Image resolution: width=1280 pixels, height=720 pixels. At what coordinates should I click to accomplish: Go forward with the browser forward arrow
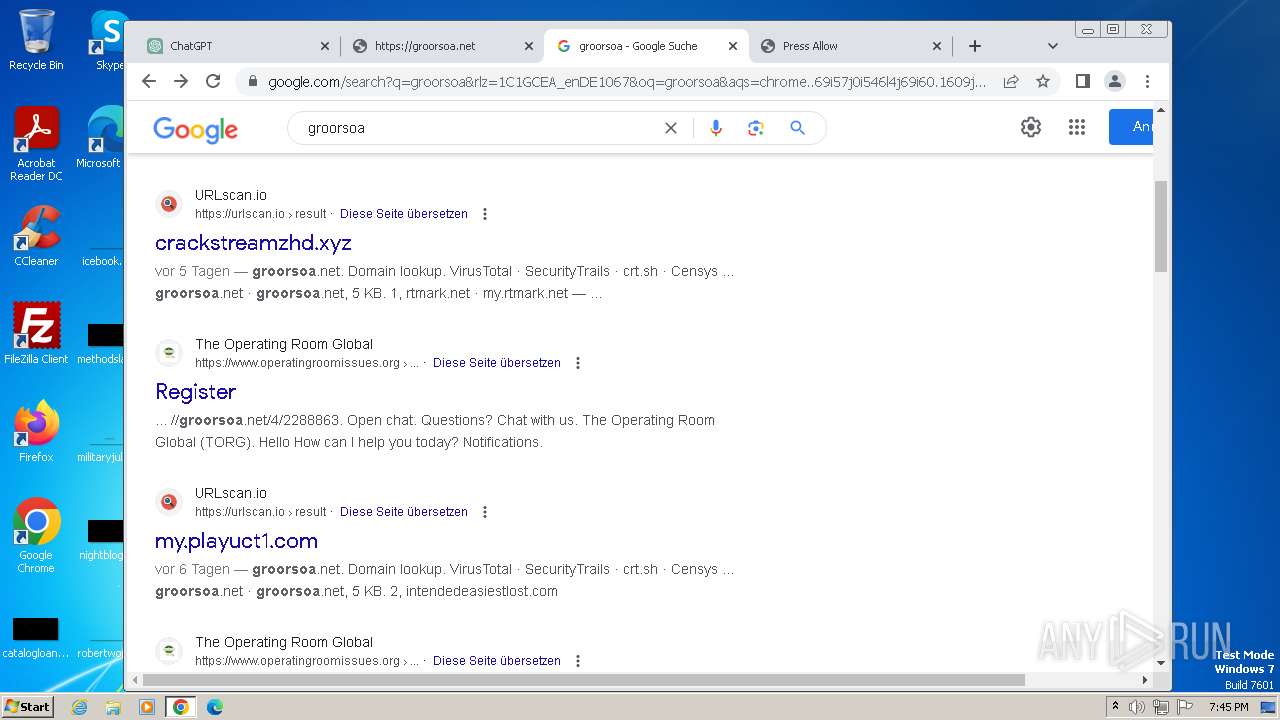pos(181,81)
